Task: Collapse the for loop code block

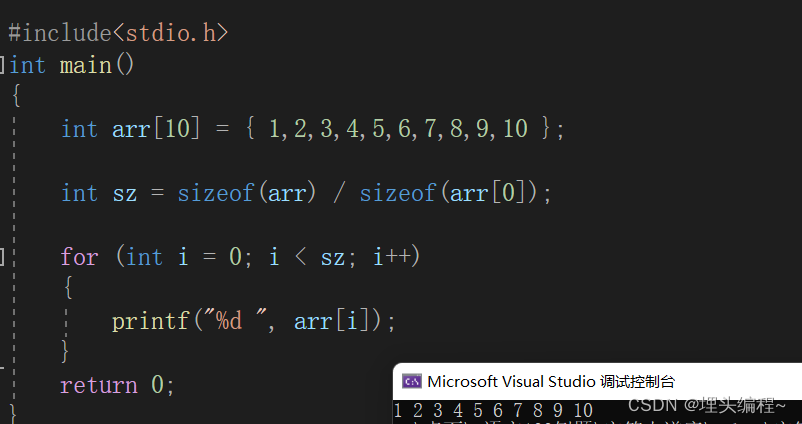Action: click(x=2, y=256)
